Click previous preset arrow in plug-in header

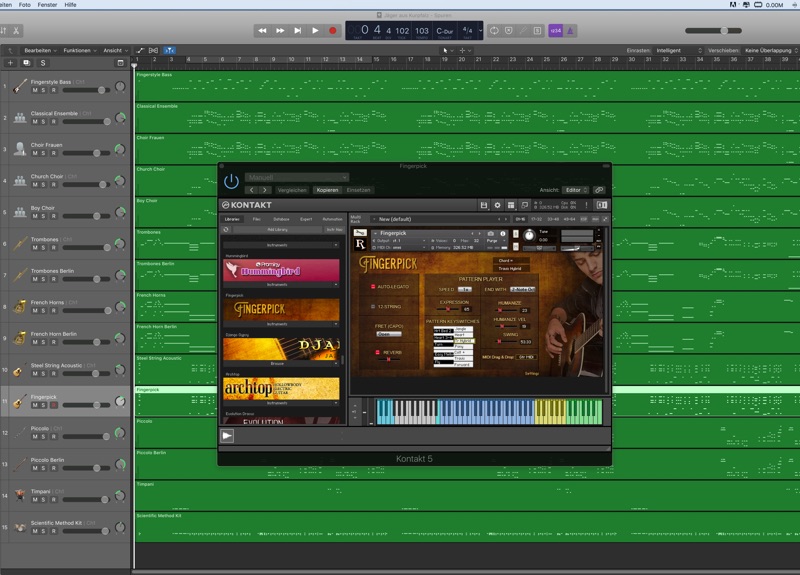click(x=252, y=190)
